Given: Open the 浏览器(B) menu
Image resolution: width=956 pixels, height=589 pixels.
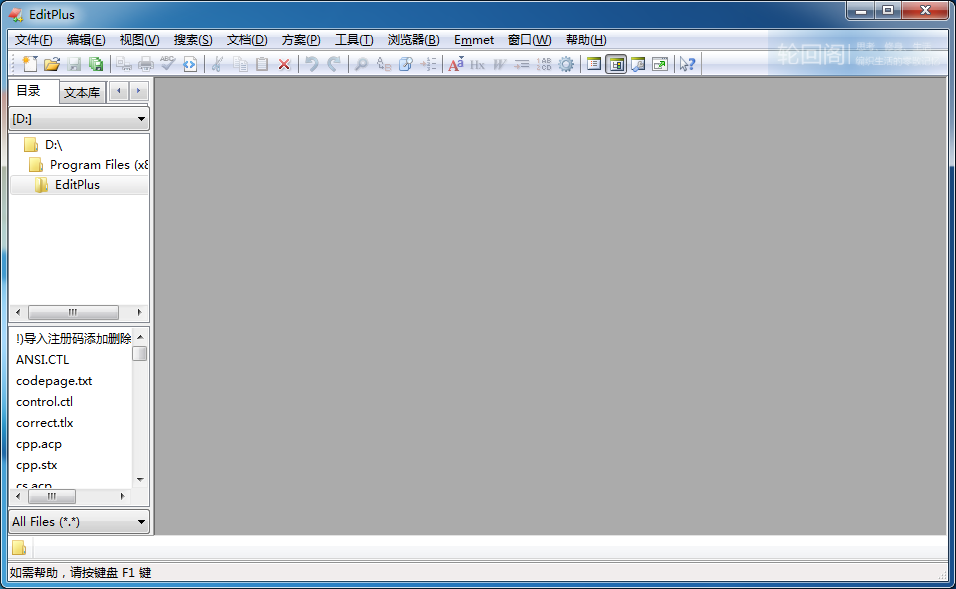Looking at the screenshot, I should click(413, 40).
